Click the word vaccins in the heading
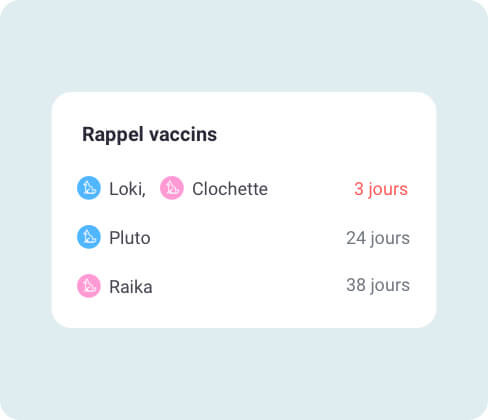This screenshot has width=488, height=420. pyautogui.click(x=183, y=134)
